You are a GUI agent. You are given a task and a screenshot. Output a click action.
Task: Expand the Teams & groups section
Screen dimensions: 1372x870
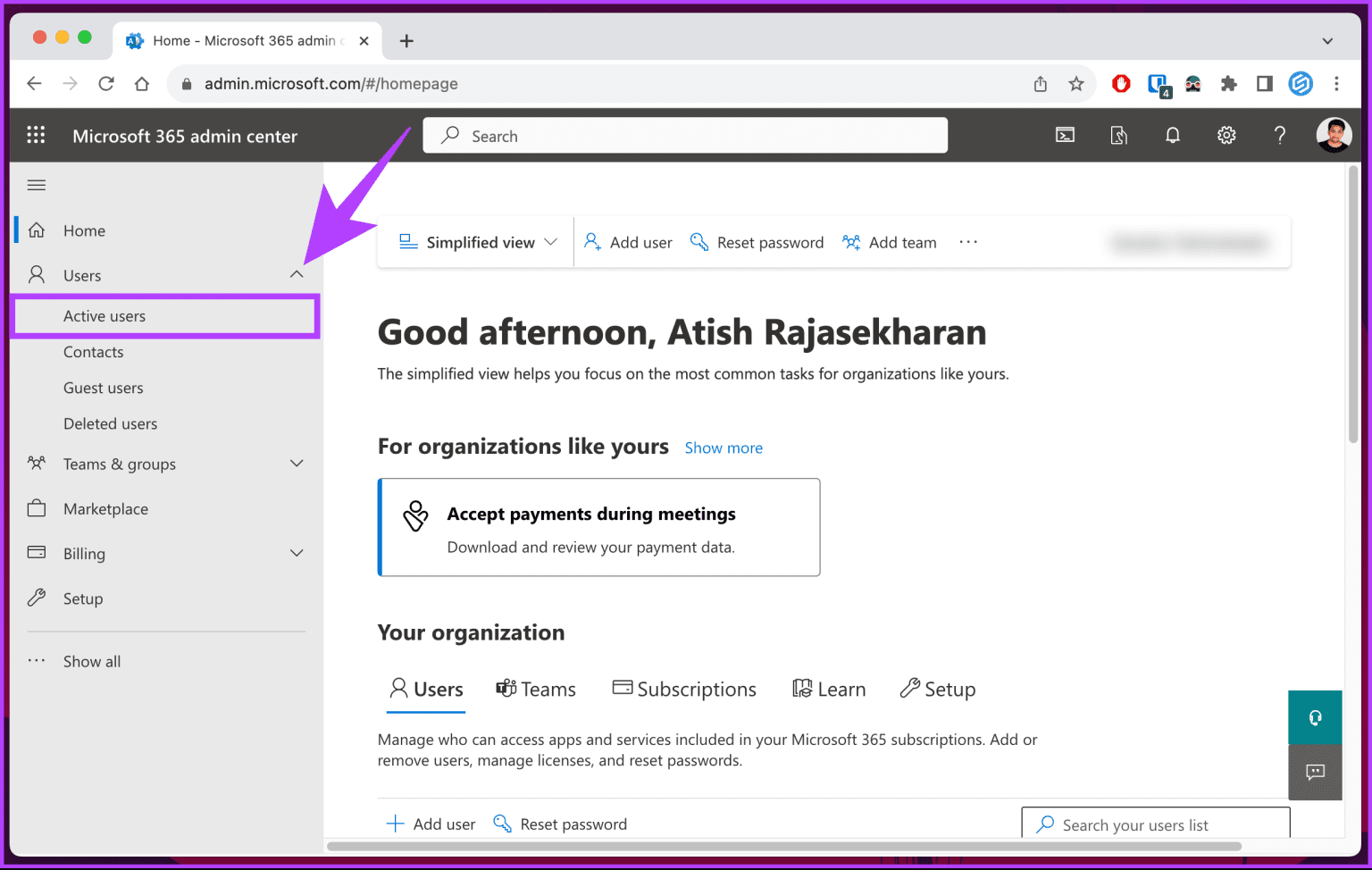click(x=297, y=464)
